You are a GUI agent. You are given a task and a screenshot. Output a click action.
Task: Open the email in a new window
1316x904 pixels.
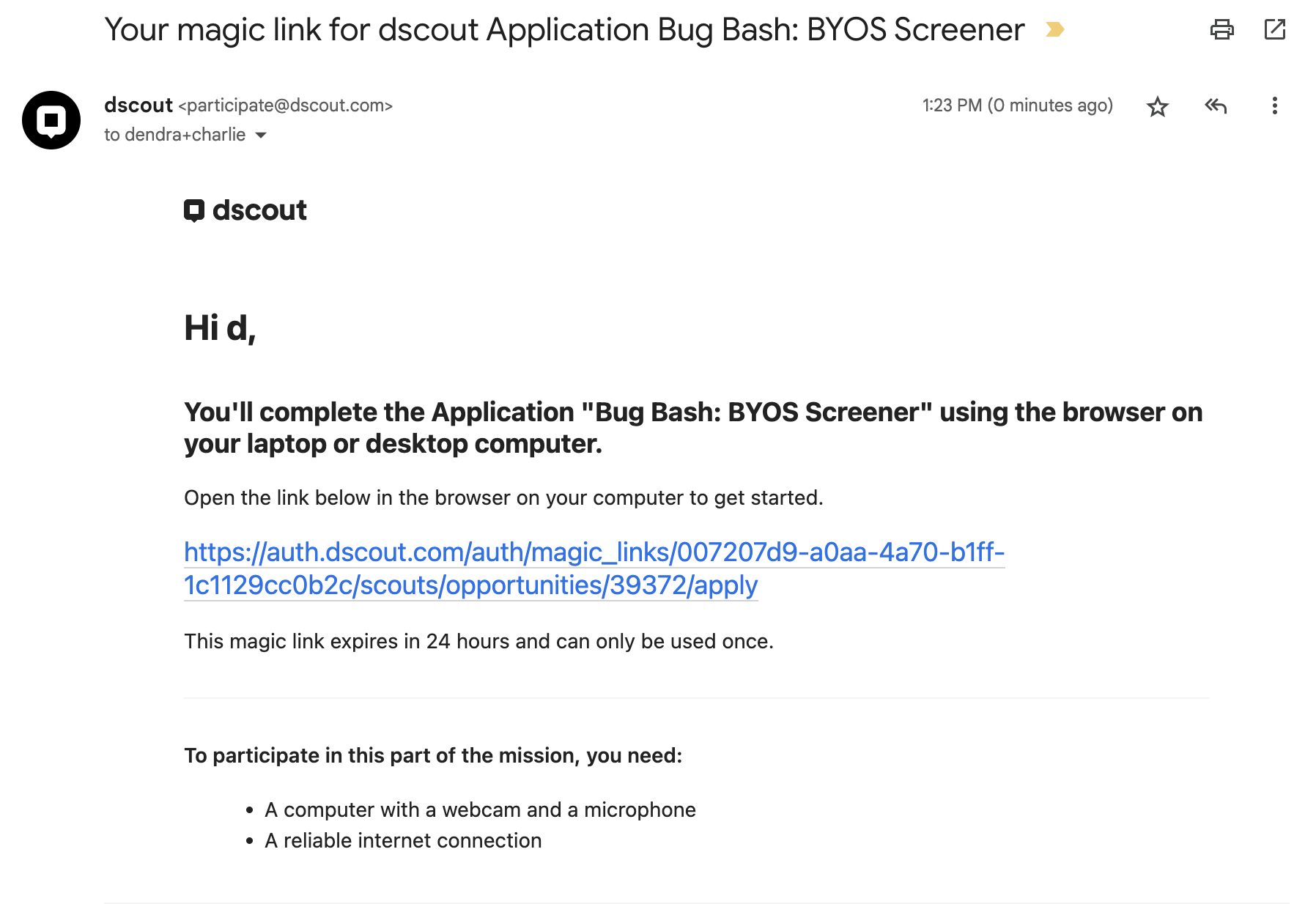[1274, 30]
